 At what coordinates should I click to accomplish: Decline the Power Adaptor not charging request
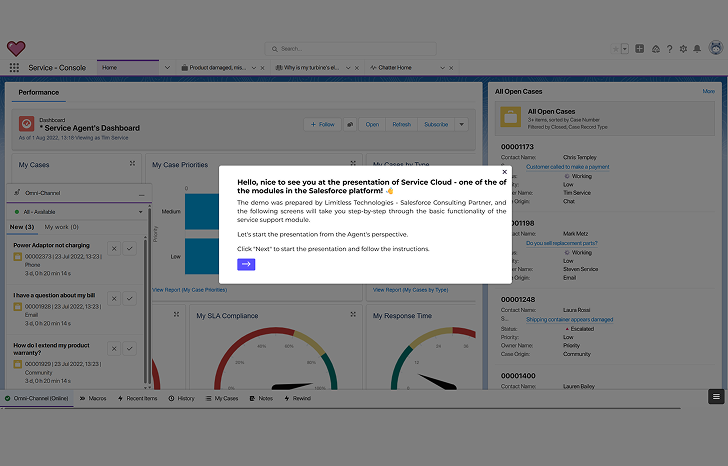(114, 248)
